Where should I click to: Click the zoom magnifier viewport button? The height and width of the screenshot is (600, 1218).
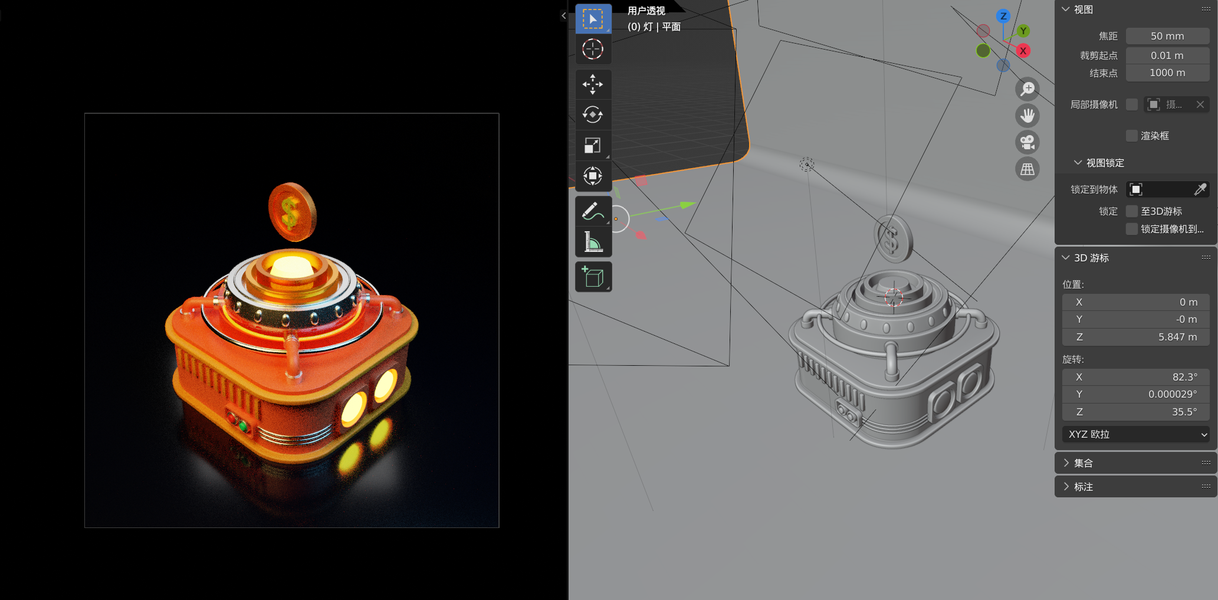1027,89
